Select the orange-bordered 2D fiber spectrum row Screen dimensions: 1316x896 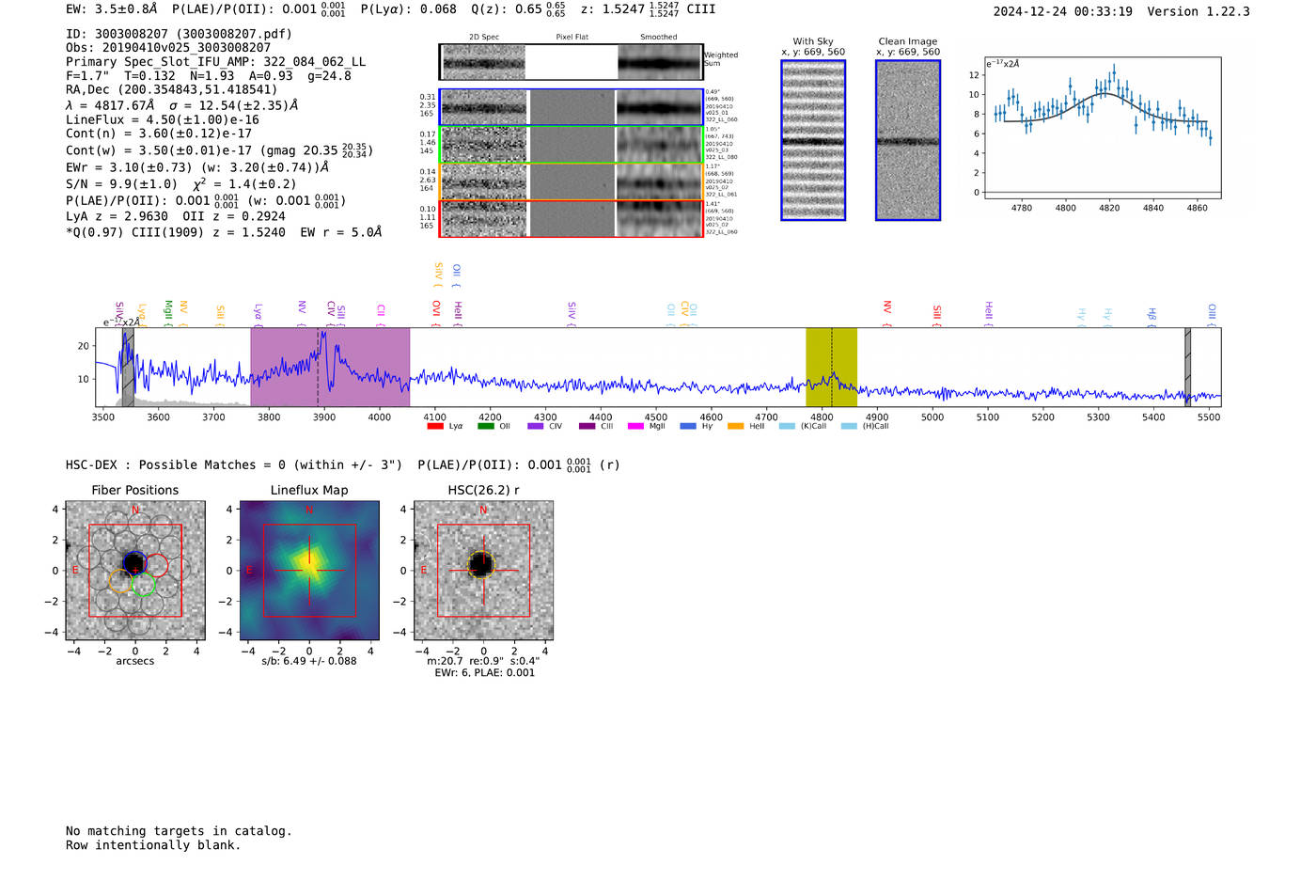coord(571,181)
